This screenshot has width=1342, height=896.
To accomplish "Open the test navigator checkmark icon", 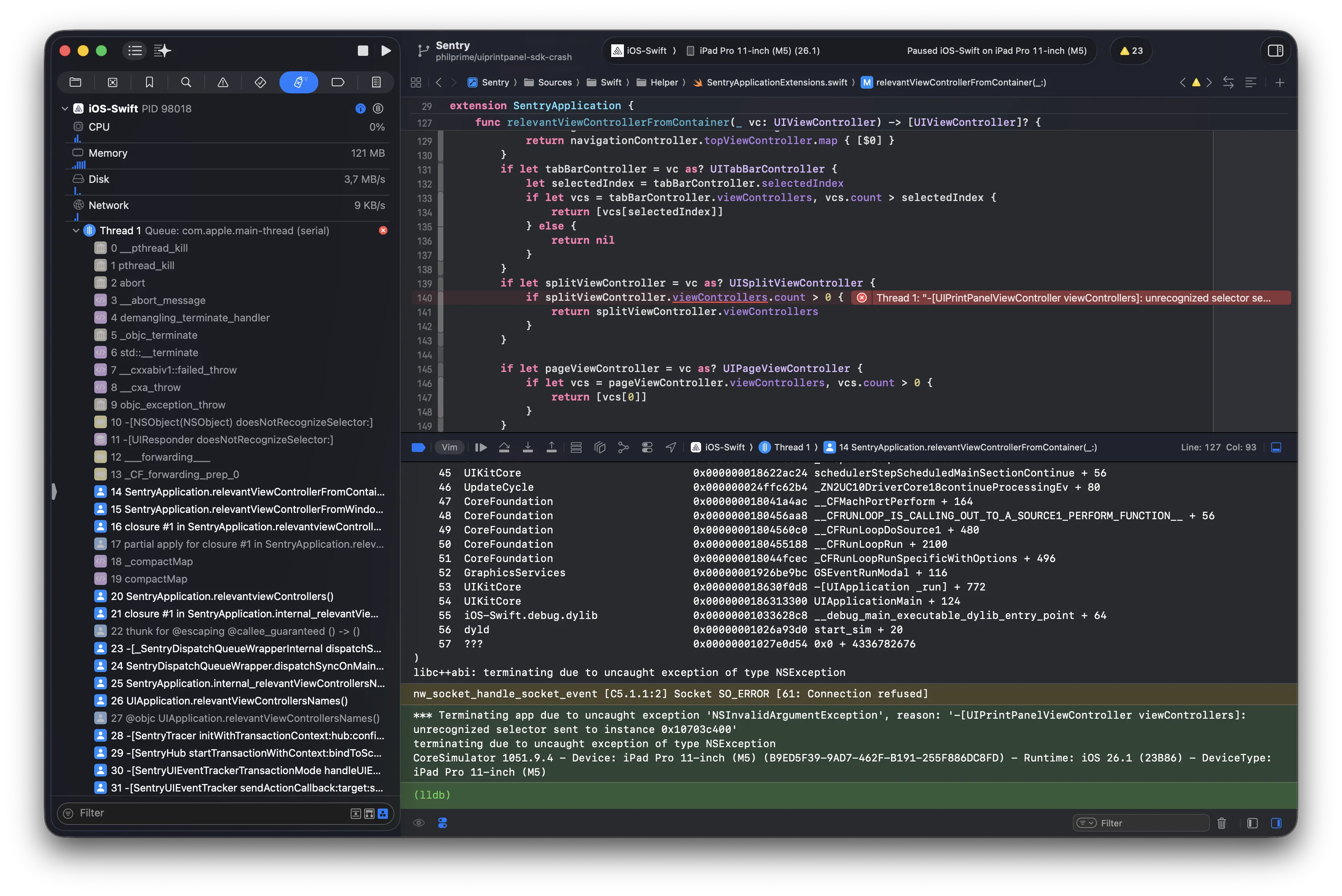I will coord(260,82).
